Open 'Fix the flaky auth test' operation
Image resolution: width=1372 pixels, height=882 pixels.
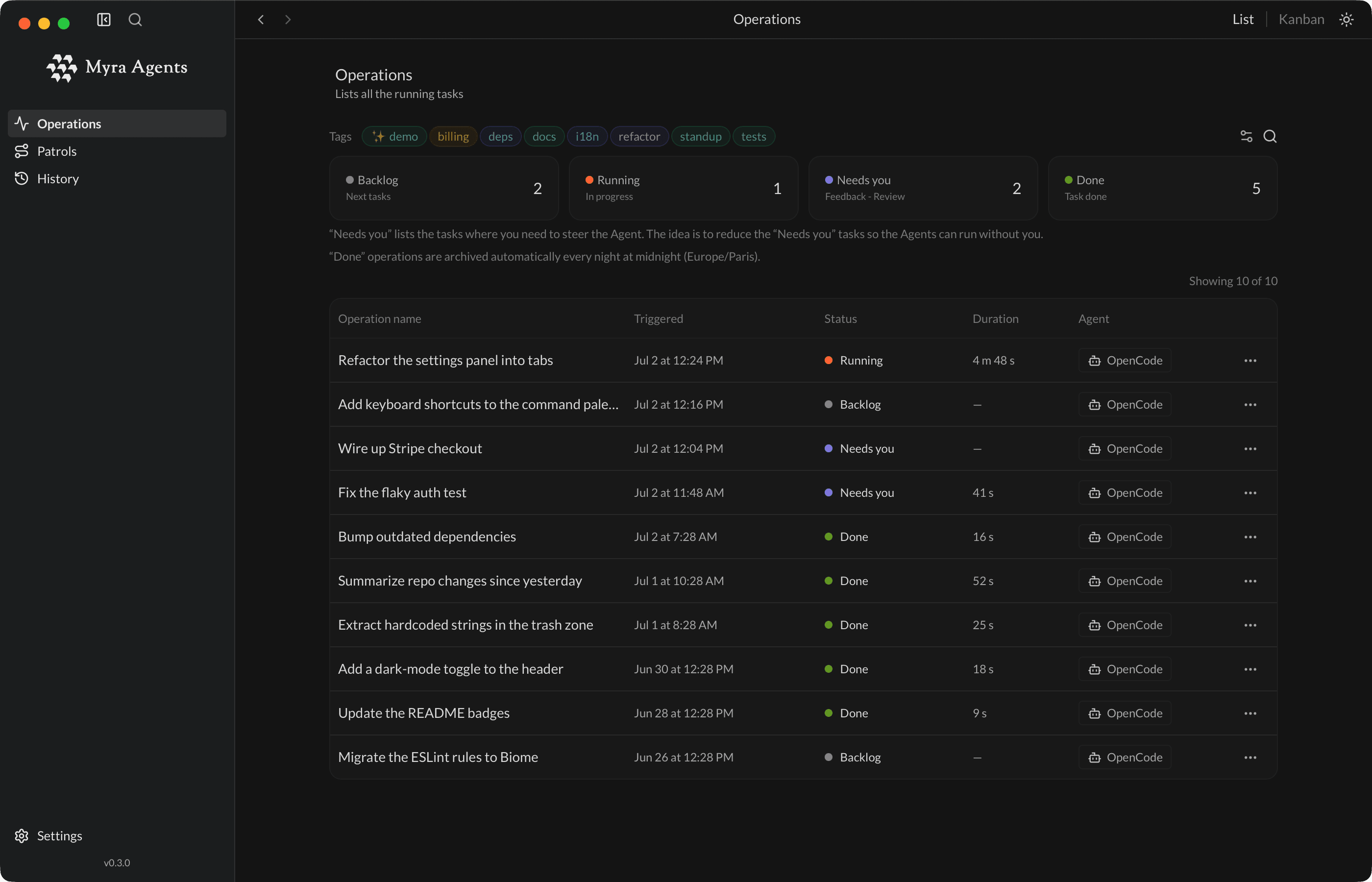[402, 492]
